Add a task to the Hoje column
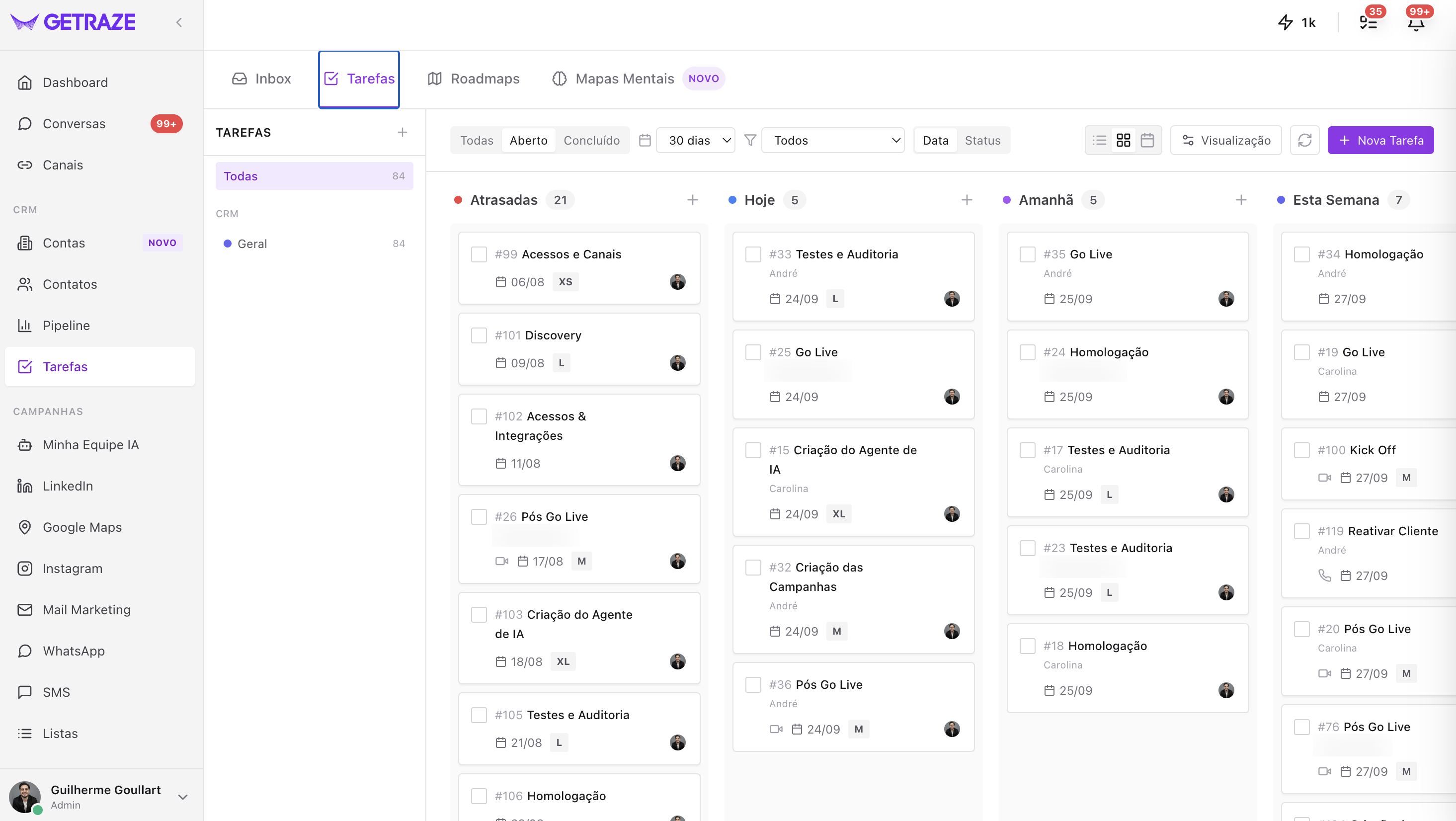The width and height of the screenshot is (1456, 821). coord(967,200)
